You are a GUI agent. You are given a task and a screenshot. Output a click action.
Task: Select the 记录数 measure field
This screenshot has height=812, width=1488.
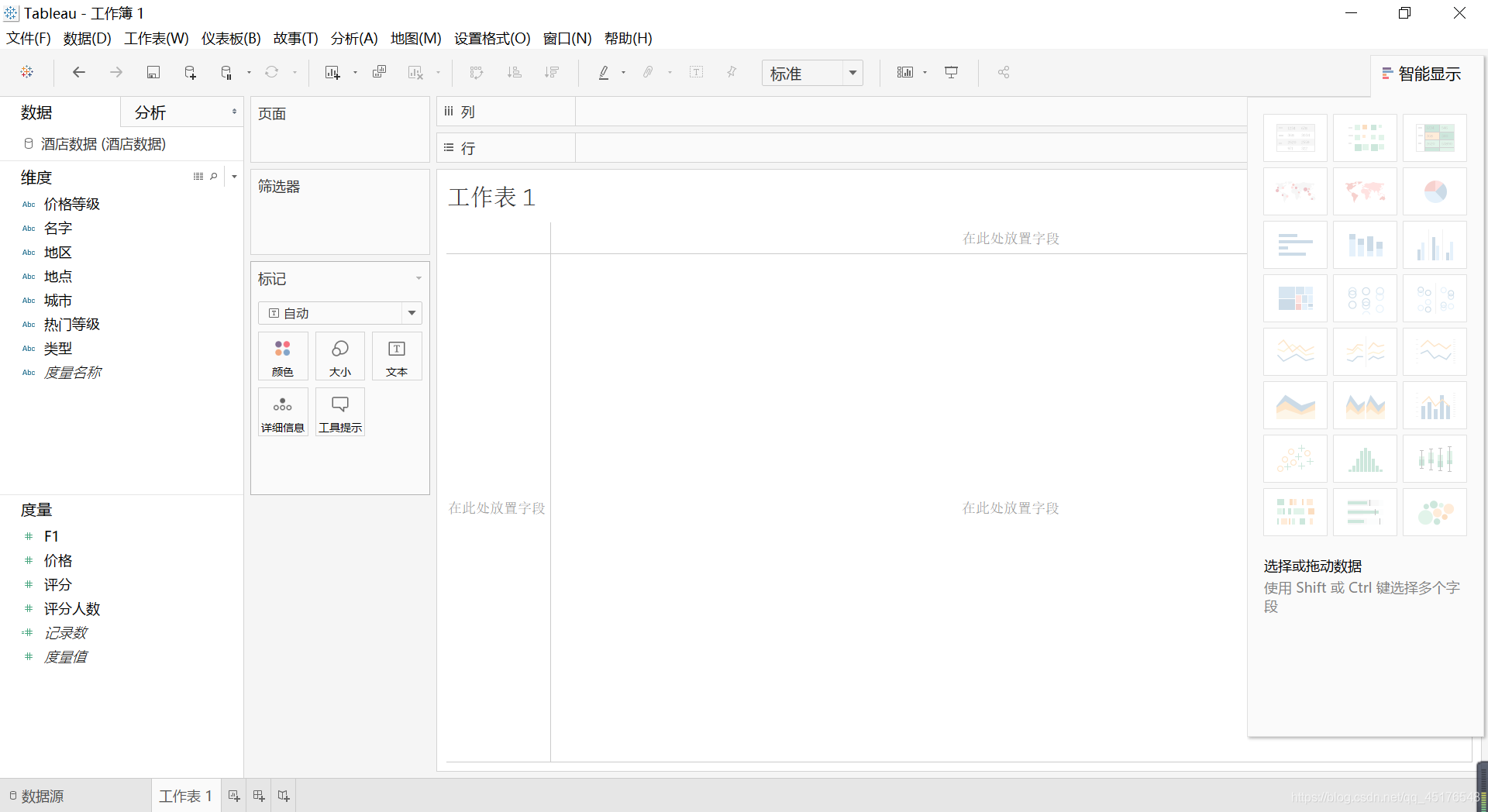click(67, 632)
